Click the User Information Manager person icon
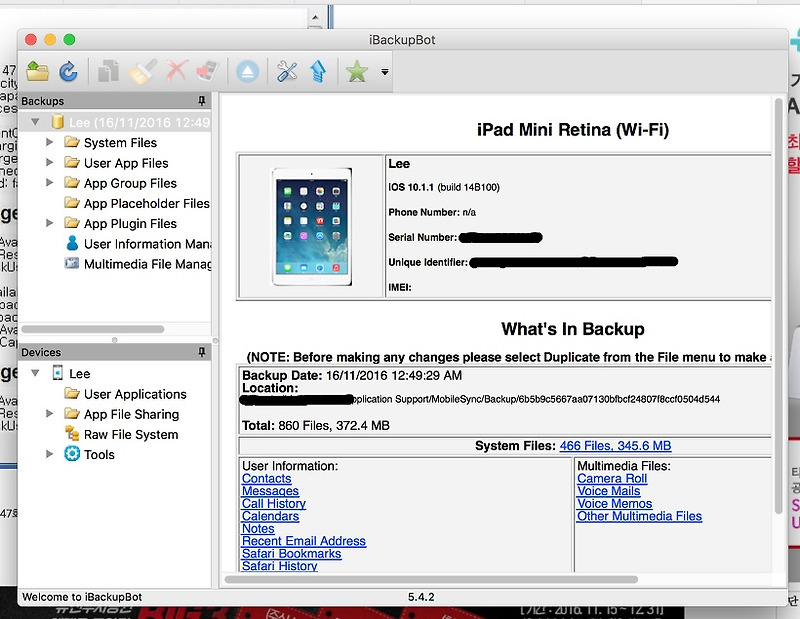800x619 pixels. (x=72, y=243)
